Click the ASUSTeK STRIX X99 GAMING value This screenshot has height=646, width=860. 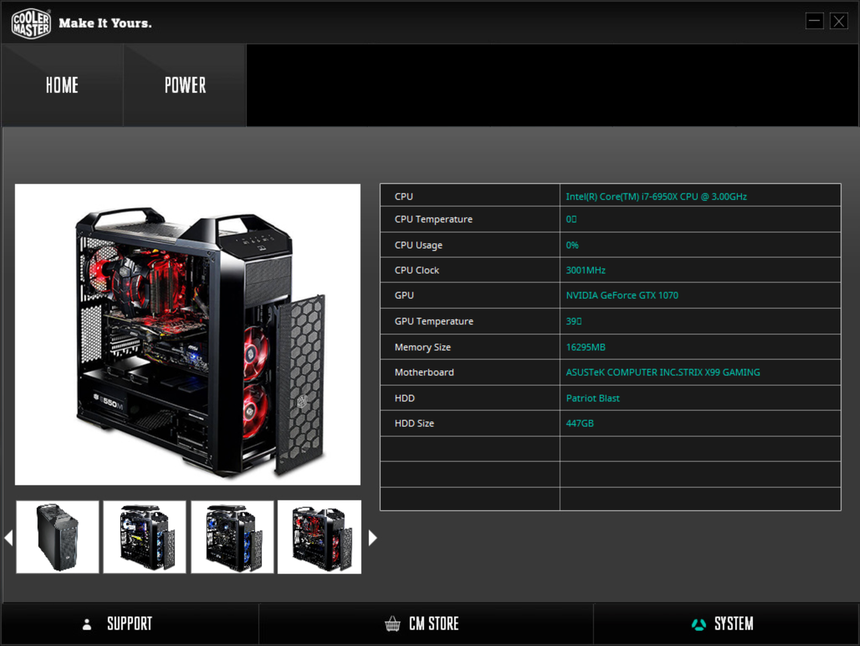point(663,372)
